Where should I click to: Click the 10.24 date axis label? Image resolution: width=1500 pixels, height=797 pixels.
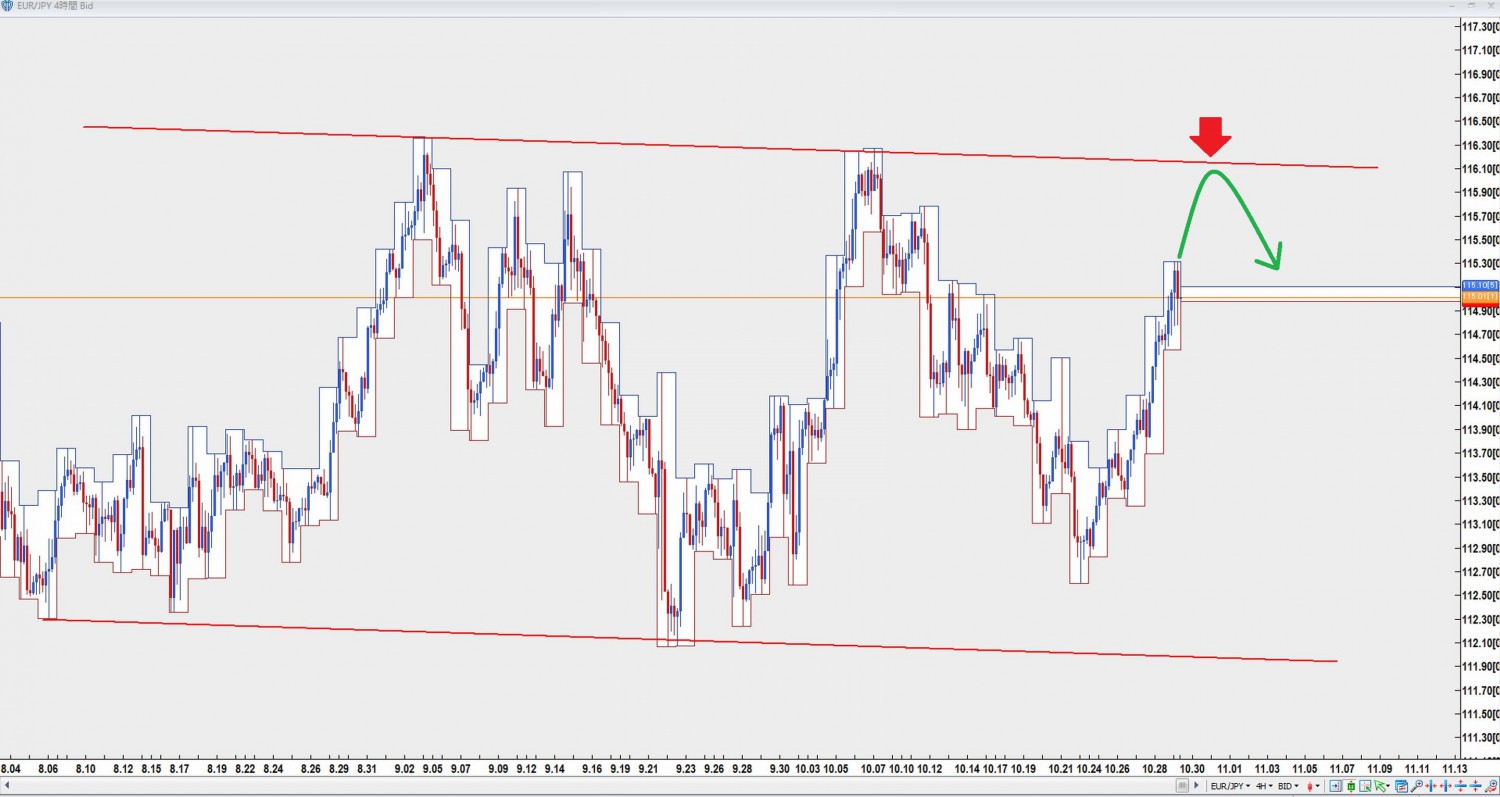click(1089, 769)
